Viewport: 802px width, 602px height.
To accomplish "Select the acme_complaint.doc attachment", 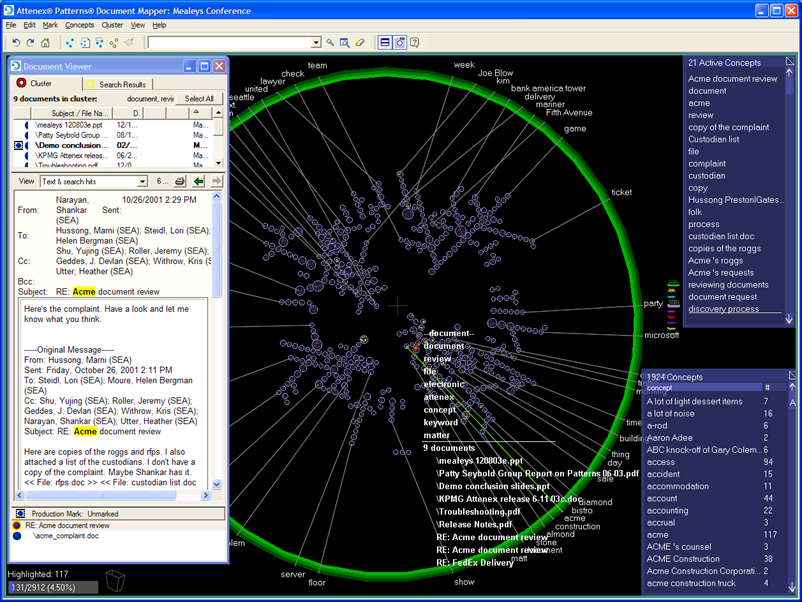I will (x=68, y=536).
